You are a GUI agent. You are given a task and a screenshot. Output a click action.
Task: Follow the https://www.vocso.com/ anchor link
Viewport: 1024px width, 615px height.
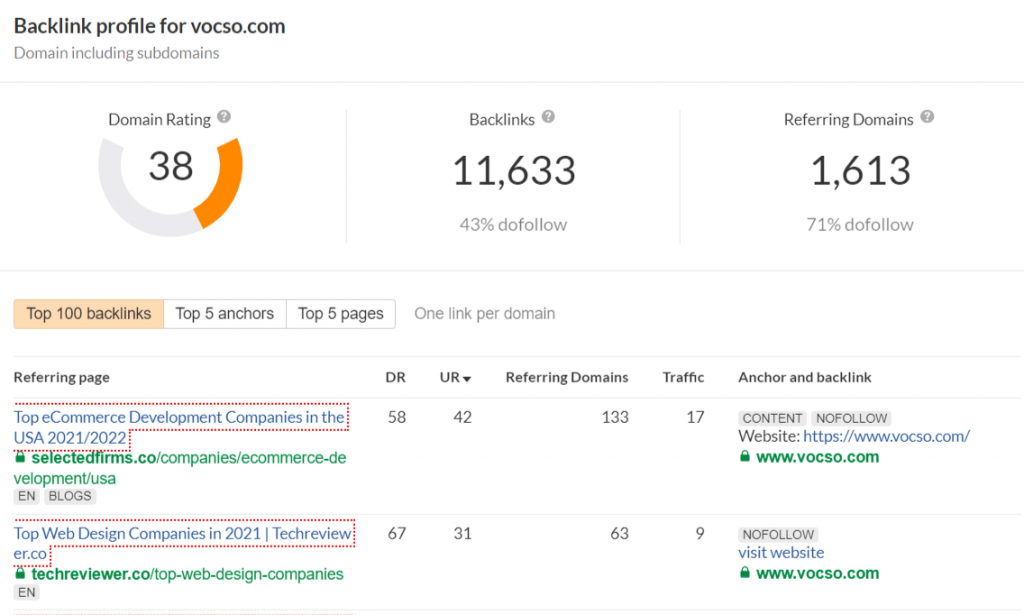pos(886,436)
